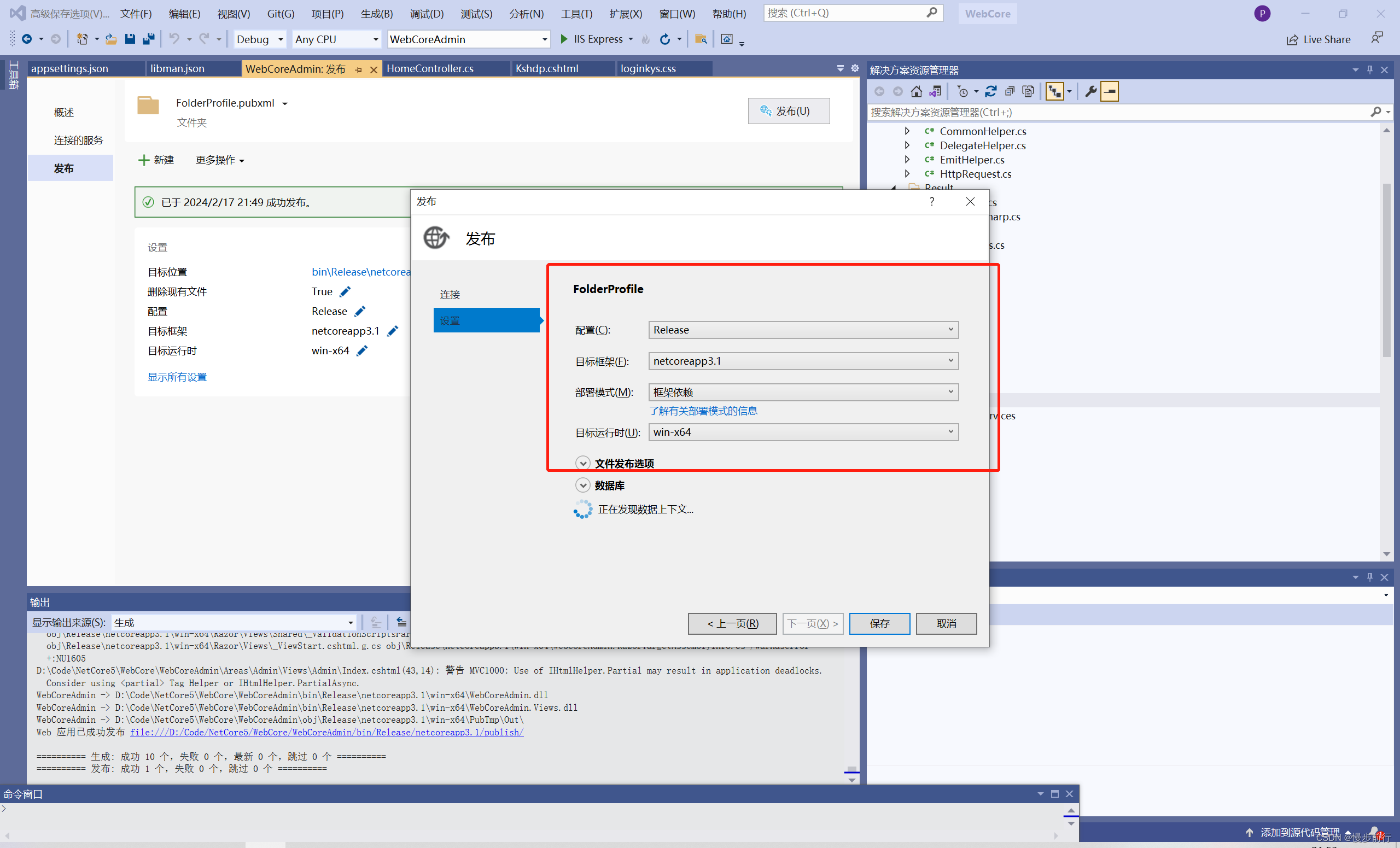Refresh the Solution Explorer
This screenshot has height=848, width=1400.
[991, 91]
